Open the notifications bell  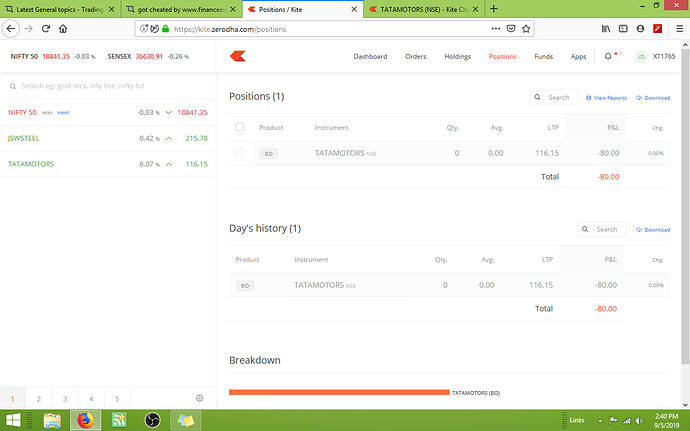click(x=608, y=56)
